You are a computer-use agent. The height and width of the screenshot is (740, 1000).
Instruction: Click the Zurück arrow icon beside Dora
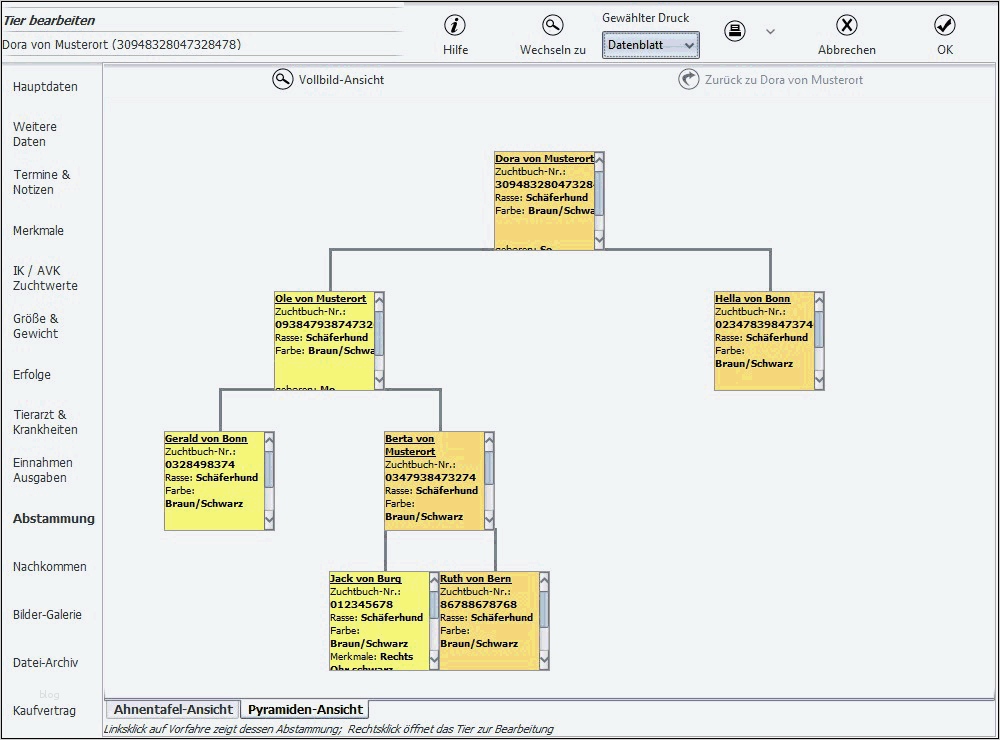[x=688, y=80]
